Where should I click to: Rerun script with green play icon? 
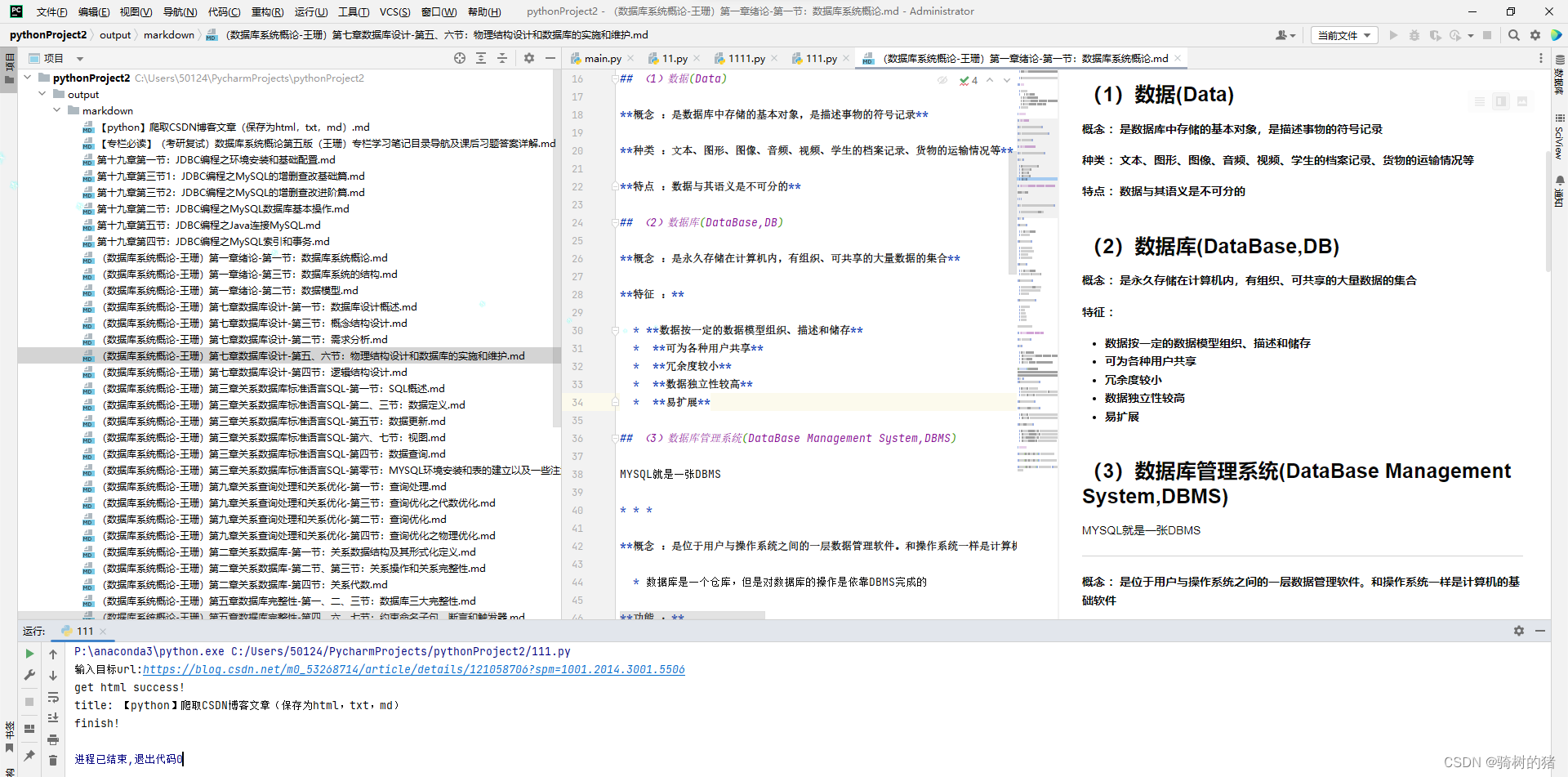[29, 654]
